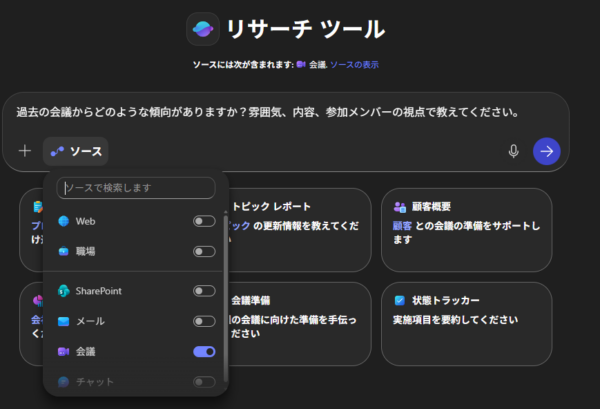Collapse the ソース dropdown button
Screen dimensions: 600x409
[76, 151]
